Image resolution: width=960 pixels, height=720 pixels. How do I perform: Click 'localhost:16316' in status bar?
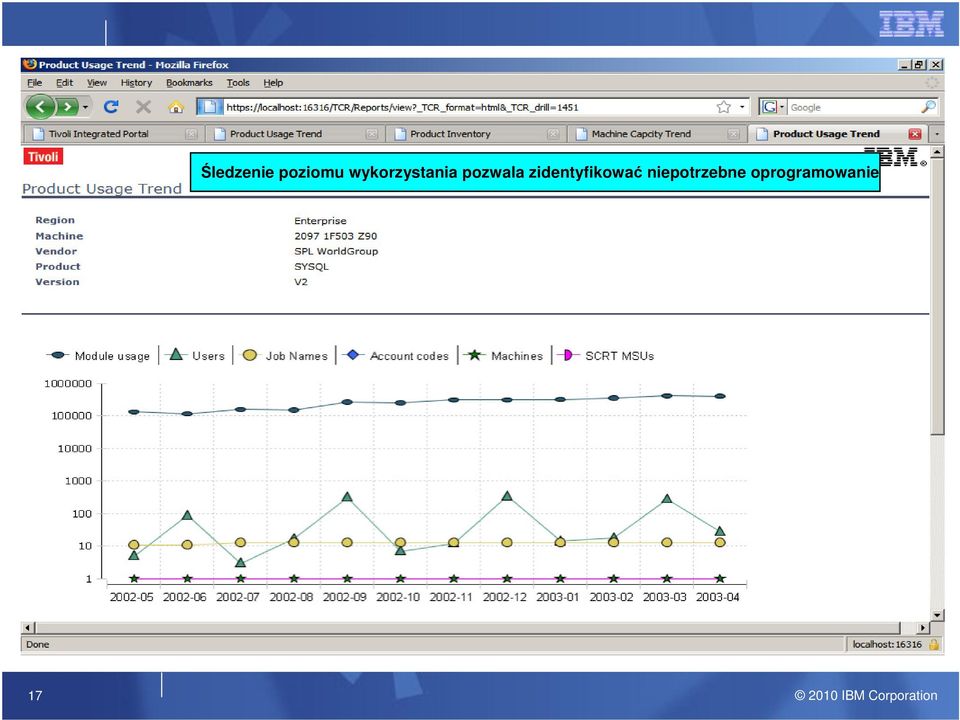[x=887, y=644]
